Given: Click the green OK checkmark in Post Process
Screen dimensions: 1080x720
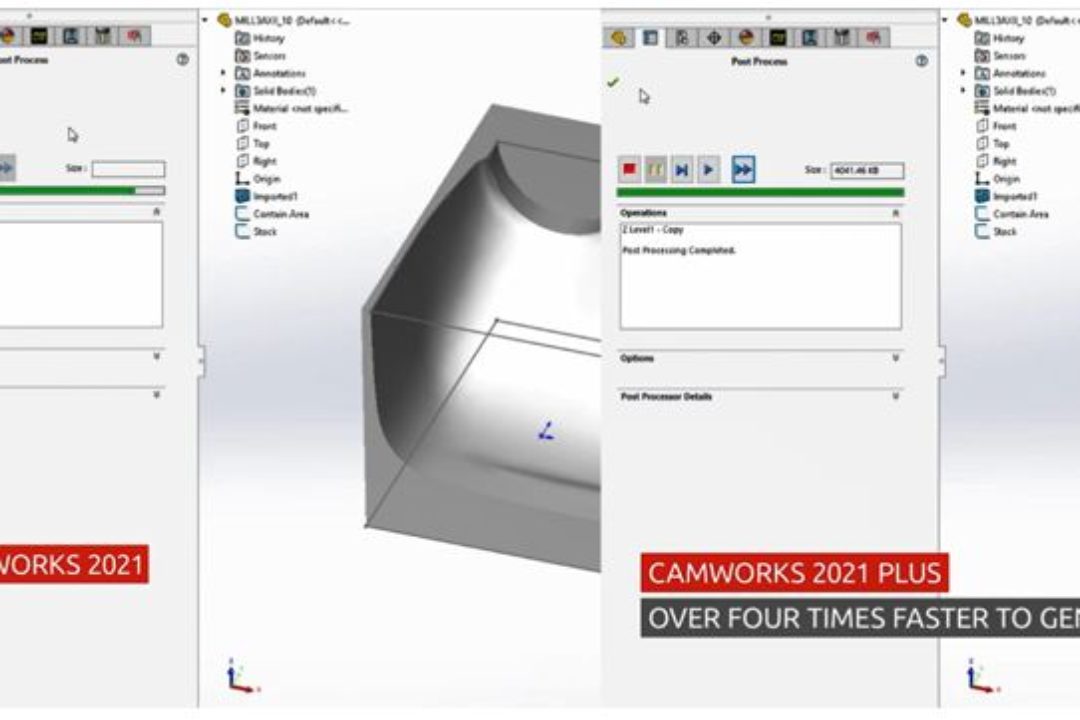Looking at the screenshot, I should coord(613,83).
